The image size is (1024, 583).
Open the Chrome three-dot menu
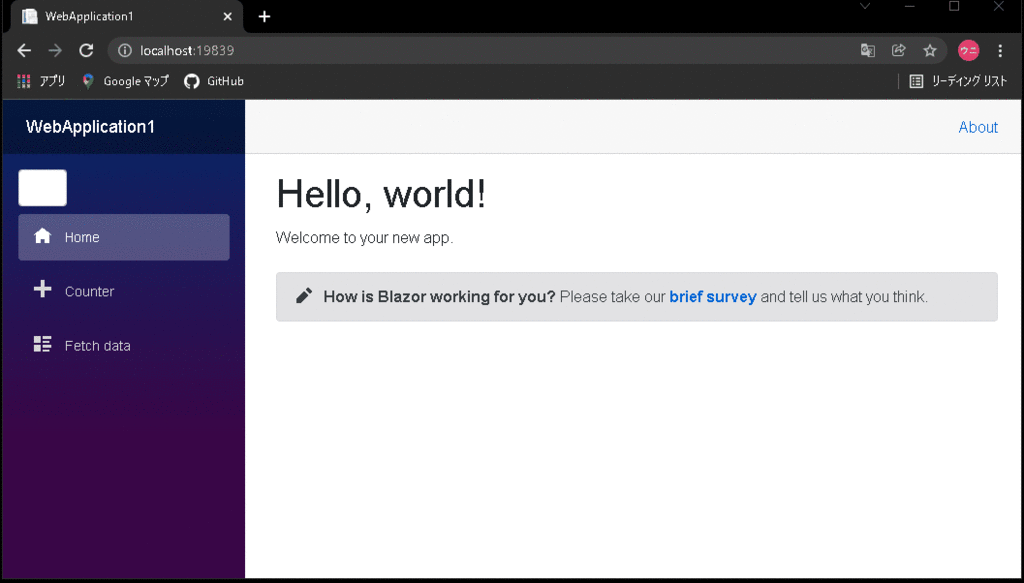pyautogui.click(x=1000, y=50)
